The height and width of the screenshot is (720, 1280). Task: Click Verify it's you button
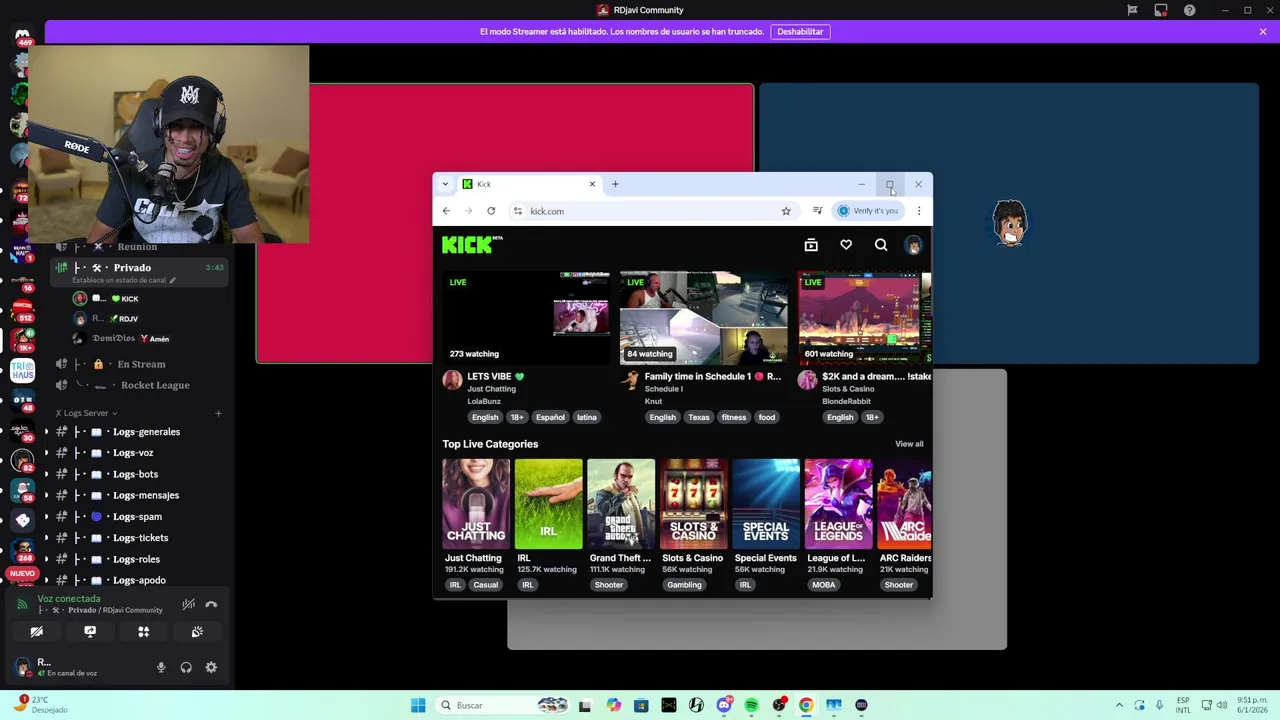[868, 211]
